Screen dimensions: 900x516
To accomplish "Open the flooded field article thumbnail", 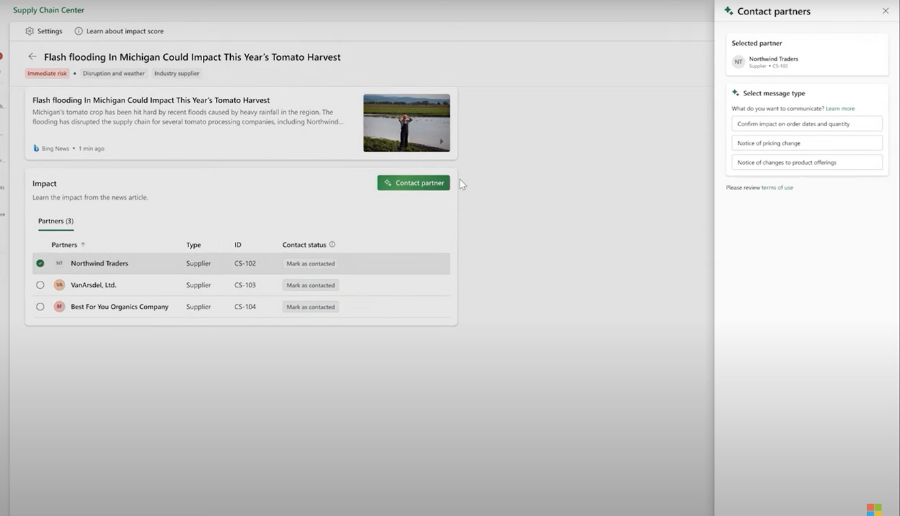I will coord(406,123).
